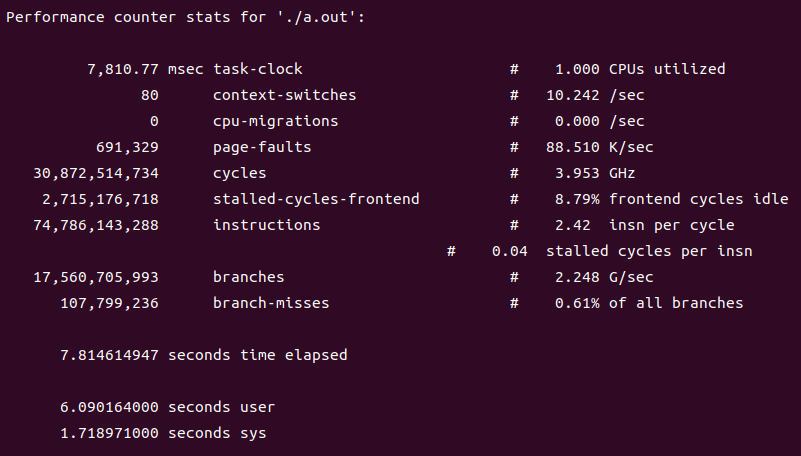Click the instructions count 74,786,143,288
This screenshot has height=456, width=801.
click(x=97, y=226)
